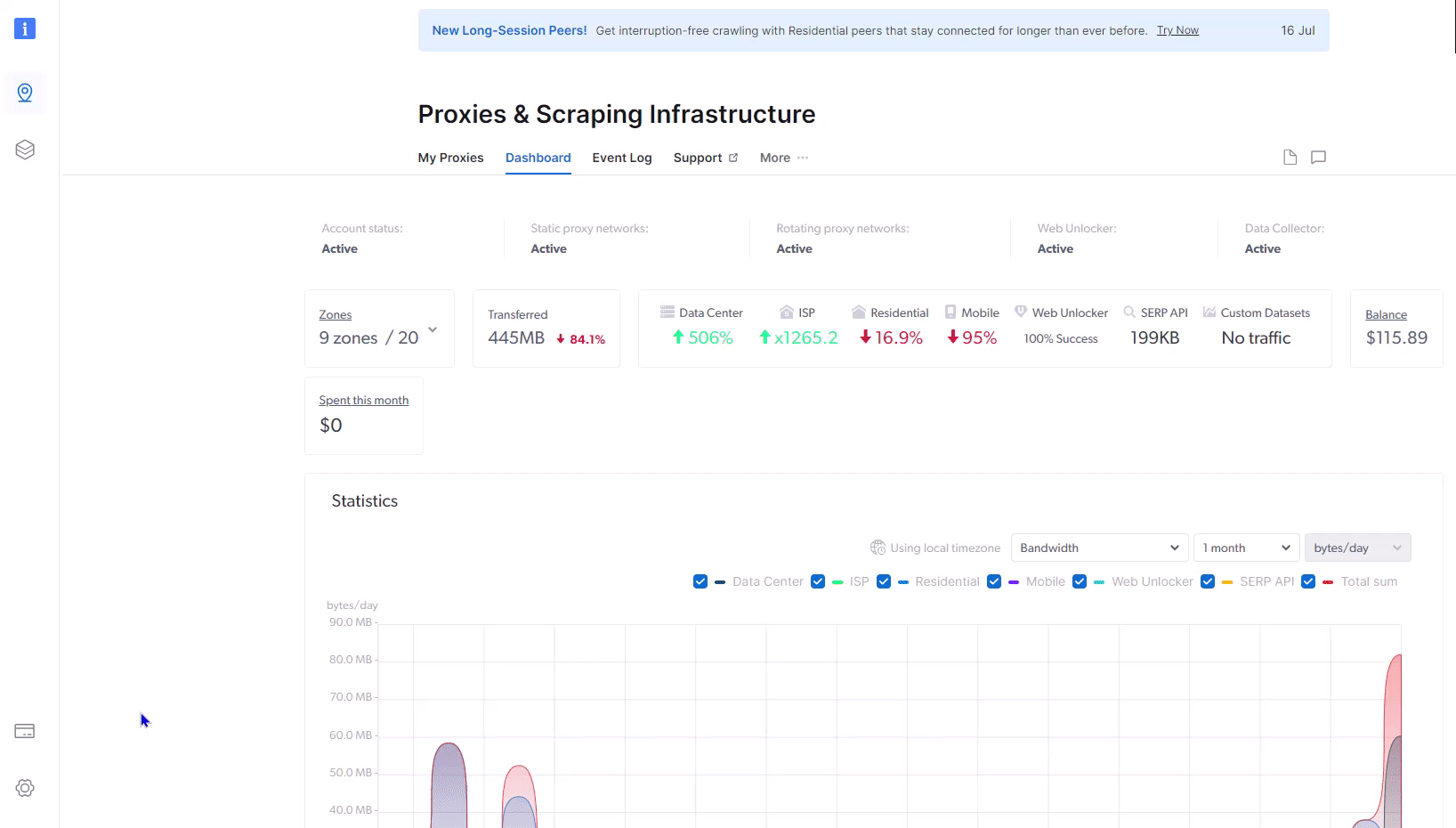The width and height of the screenshot is (1456, 828).
Task: Expand the zones chevron beside 9 zones
Action: coord(433,329)
